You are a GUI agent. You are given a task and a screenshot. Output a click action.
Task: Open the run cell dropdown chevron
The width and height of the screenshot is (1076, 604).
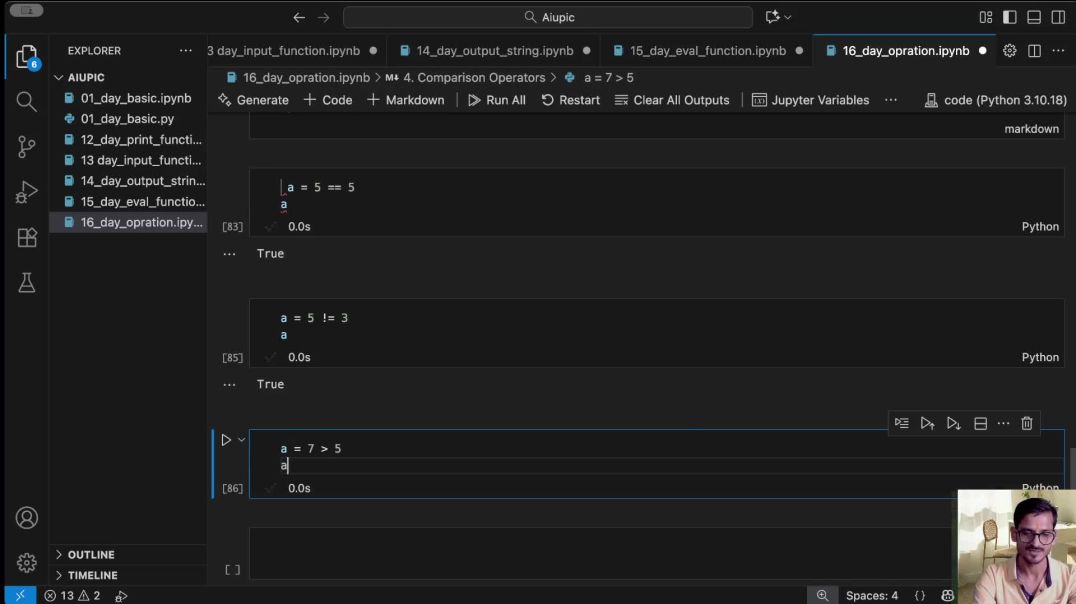pos(241,440)
